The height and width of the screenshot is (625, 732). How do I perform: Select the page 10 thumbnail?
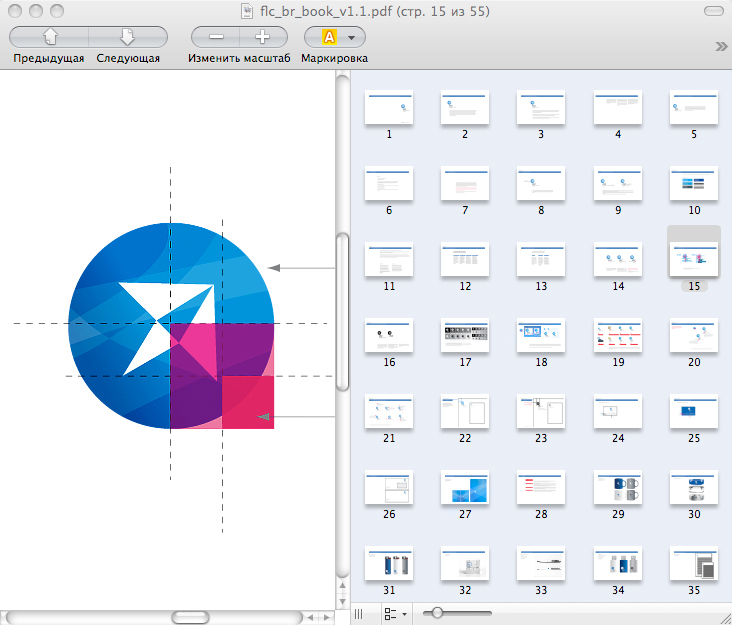[x=693, y=183]
